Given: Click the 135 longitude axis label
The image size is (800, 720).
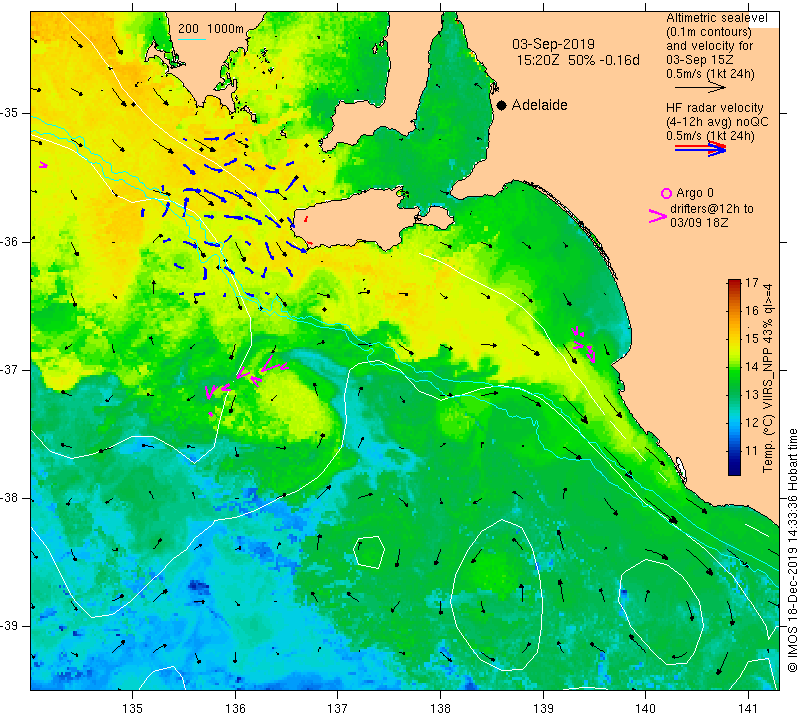Looking at the screenshot, I should point(133,709).
